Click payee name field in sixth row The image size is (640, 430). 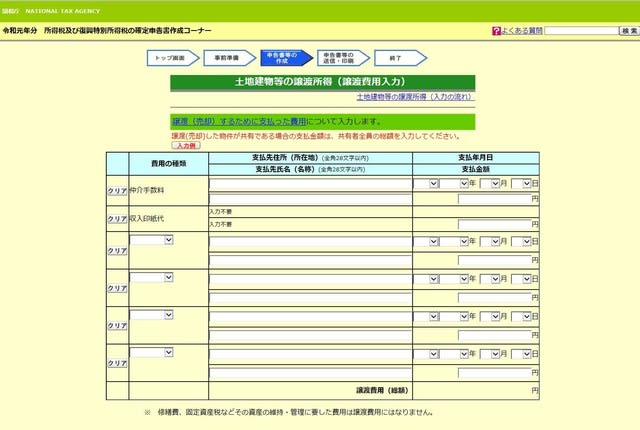click(310, 373)
